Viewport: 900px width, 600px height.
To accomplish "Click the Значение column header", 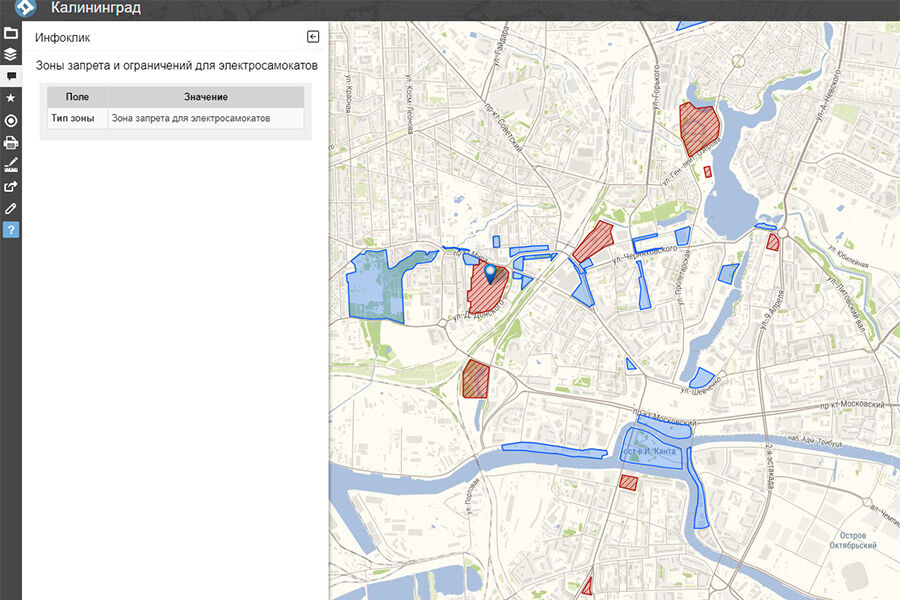I will tap(206, 97).
